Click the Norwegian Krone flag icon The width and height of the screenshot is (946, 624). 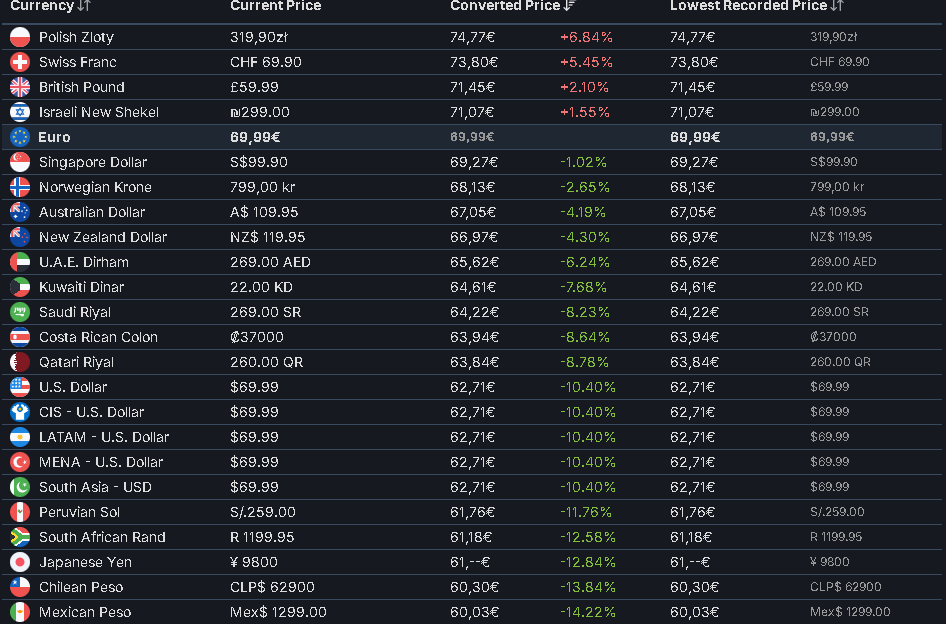point(20,187)
